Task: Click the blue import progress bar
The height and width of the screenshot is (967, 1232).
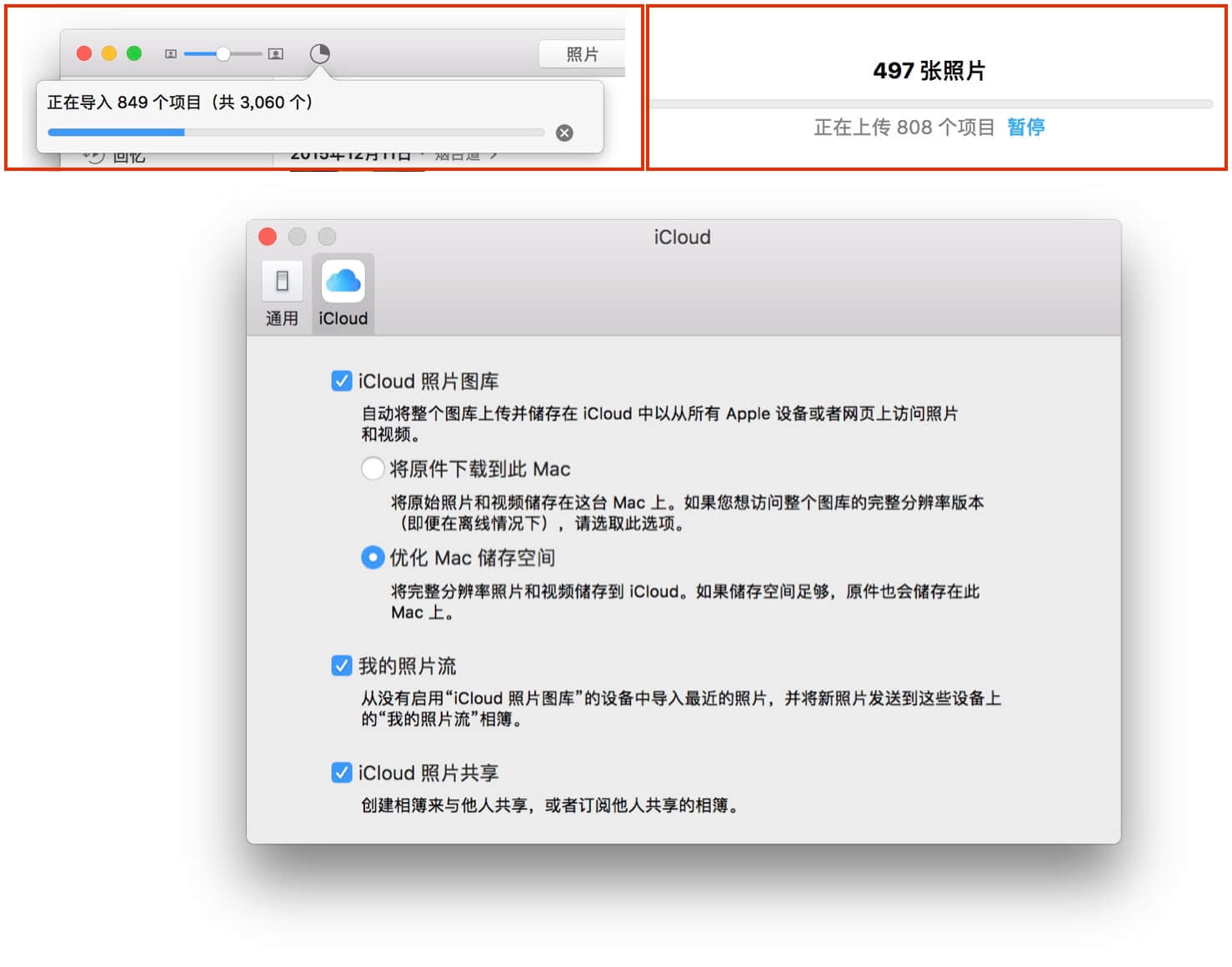Action: point(296,133)
